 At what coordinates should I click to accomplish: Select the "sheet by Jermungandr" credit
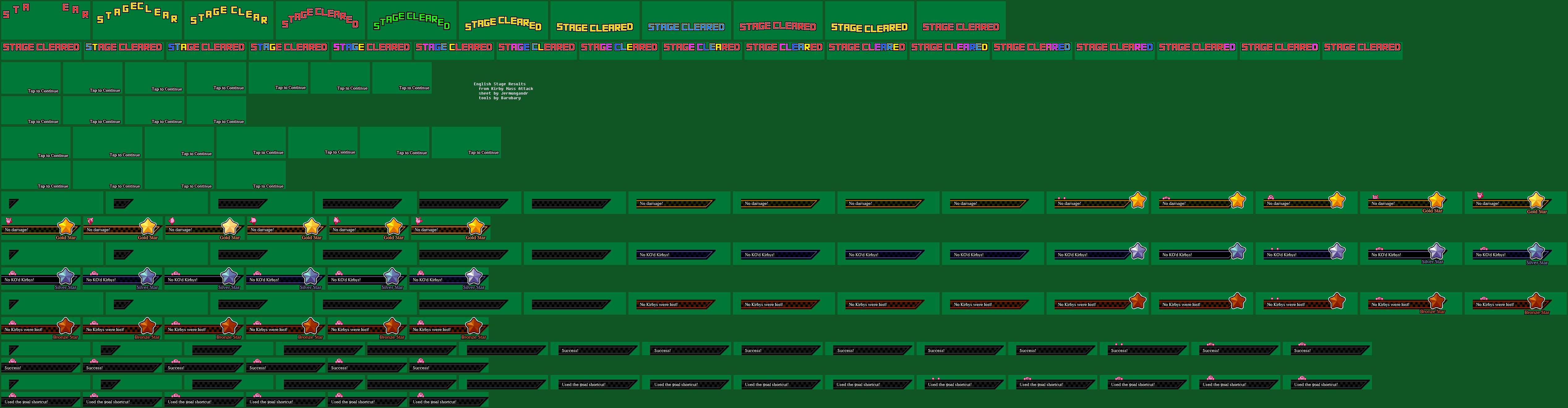503,93
